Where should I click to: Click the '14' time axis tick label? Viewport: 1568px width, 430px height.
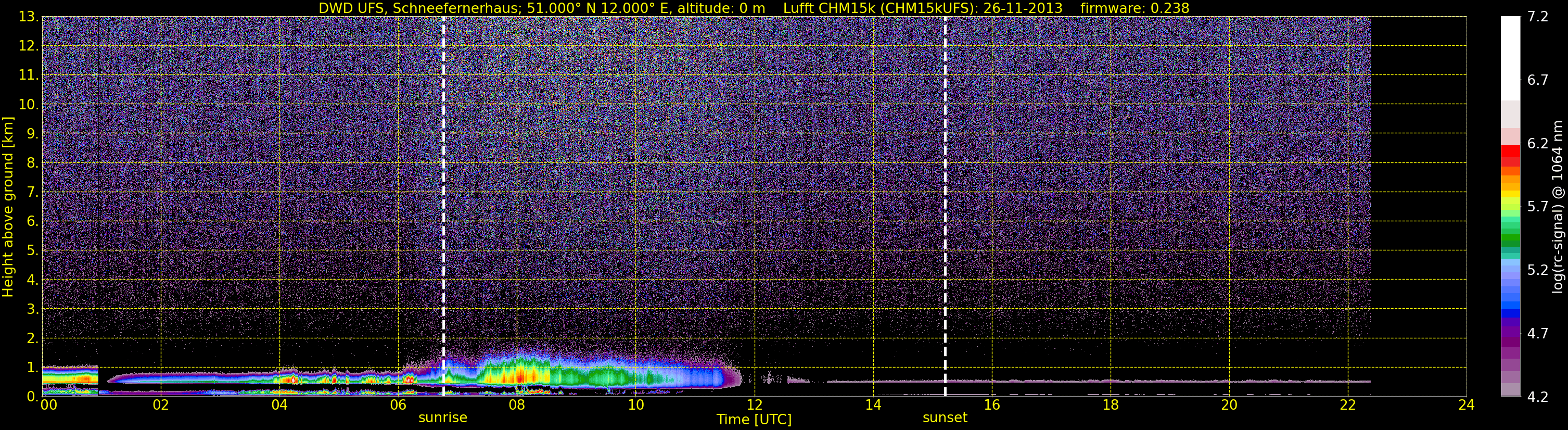[x=873, y=405]
